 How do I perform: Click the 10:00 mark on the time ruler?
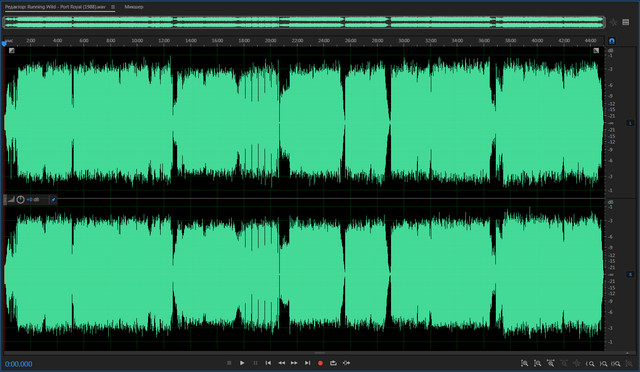(137, 41)
